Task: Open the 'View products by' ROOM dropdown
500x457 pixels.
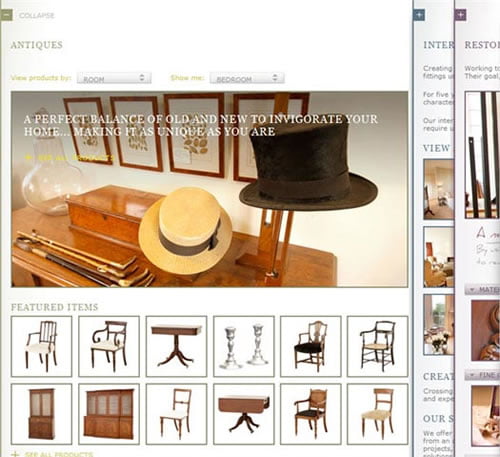Action: coord(114,78)
